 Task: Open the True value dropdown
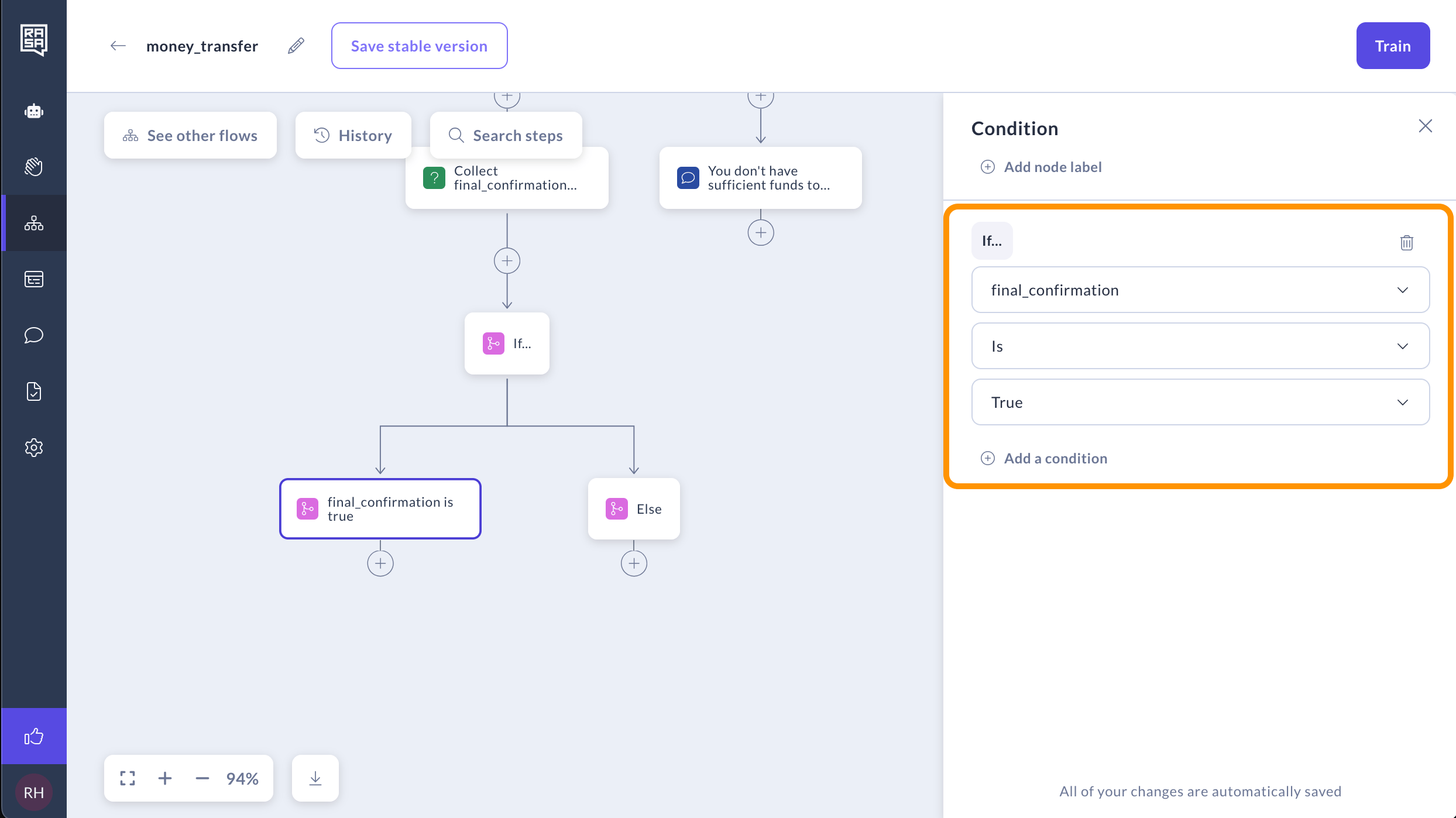click(x=1200, y=403)
